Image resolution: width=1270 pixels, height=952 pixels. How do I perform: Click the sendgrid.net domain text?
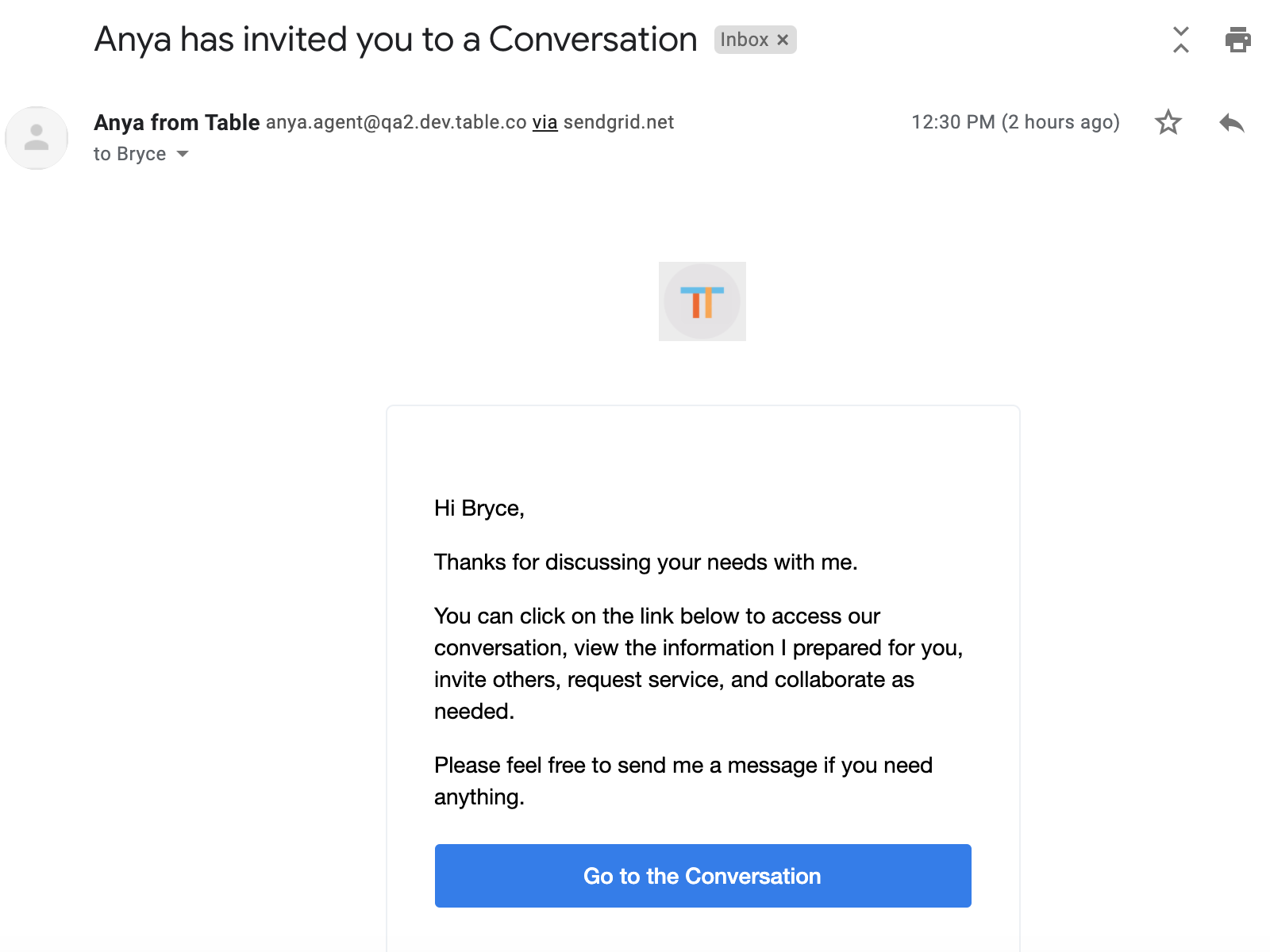[x=618, y=122]
